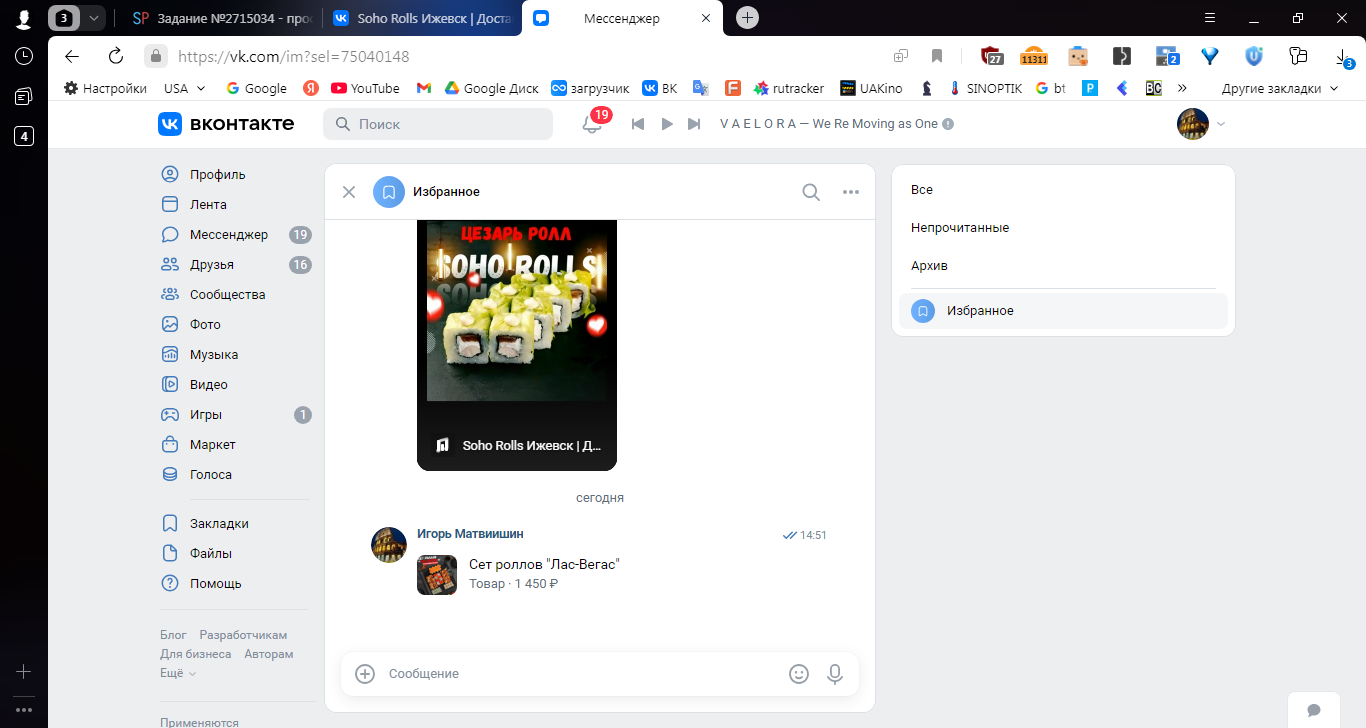Skip to the next track in VK player

point(694,124)
